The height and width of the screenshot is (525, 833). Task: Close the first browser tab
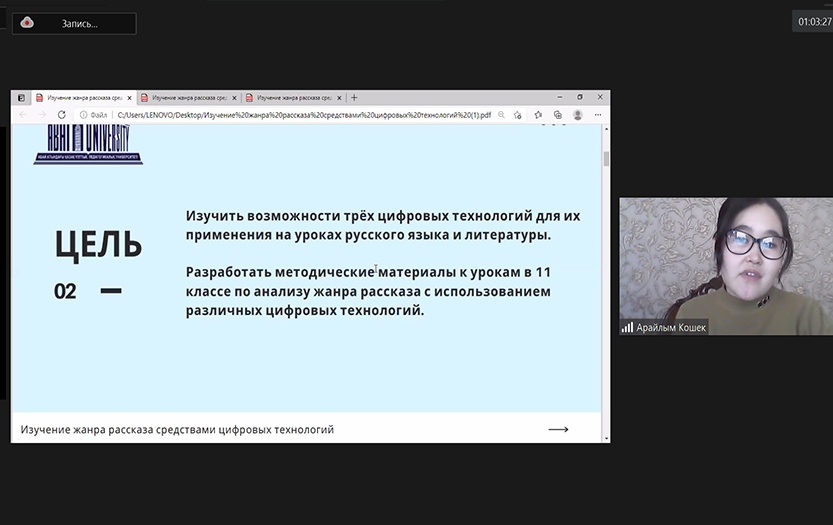pyautogui.click(x=130, y=98)
